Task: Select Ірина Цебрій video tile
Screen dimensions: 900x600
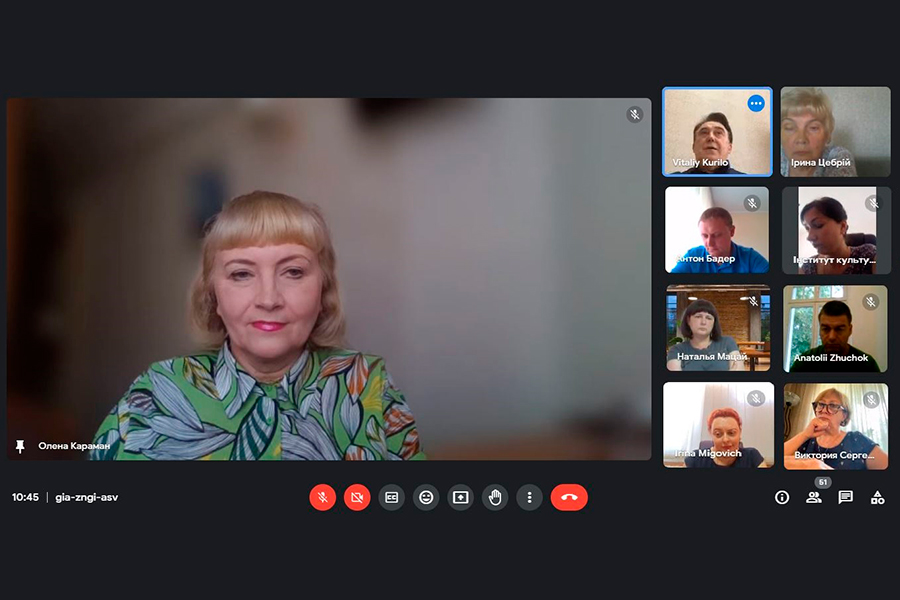Action: pyautogui.click(x=835, y=131)
